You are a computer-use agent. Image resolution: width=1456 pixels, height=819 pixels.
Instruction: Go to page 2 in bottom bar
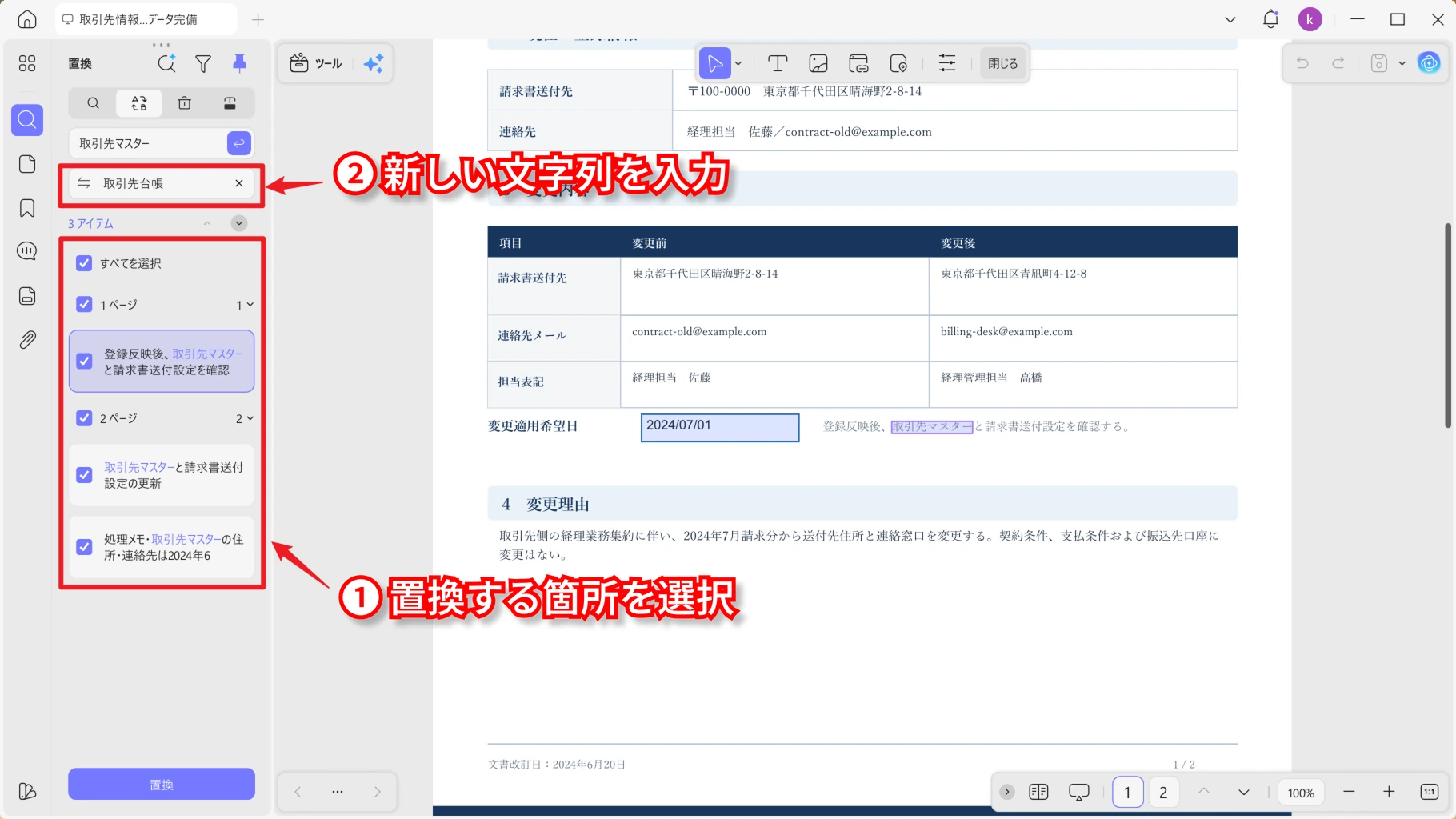point(1163,792)
